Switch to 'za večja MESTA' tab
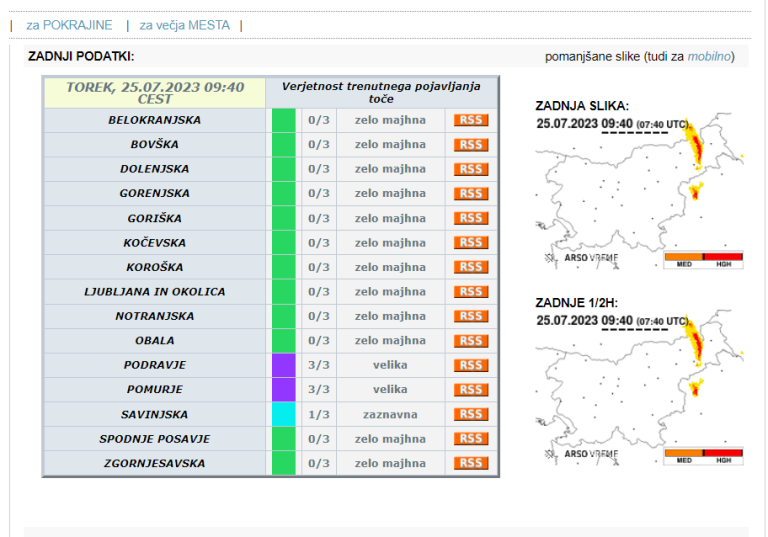The height and width of the screenshot is (537, 768). (x=185, y=24)
